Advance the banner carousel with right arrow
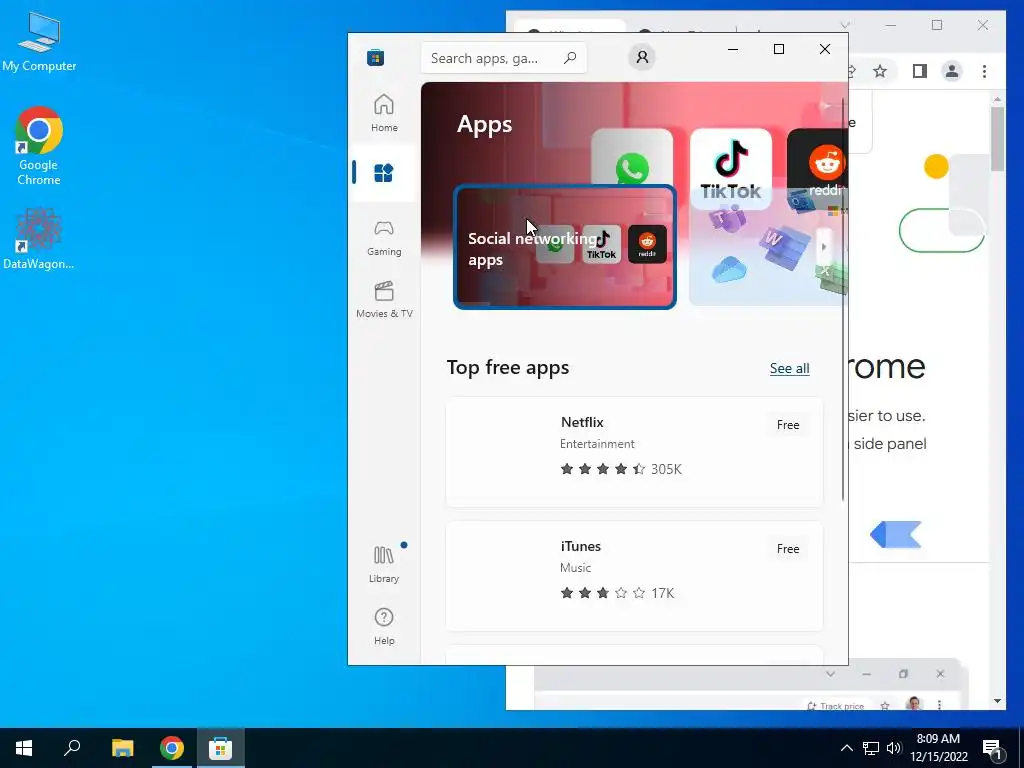This screenshot has height=768, width=1024. click(x=824, y=247)
